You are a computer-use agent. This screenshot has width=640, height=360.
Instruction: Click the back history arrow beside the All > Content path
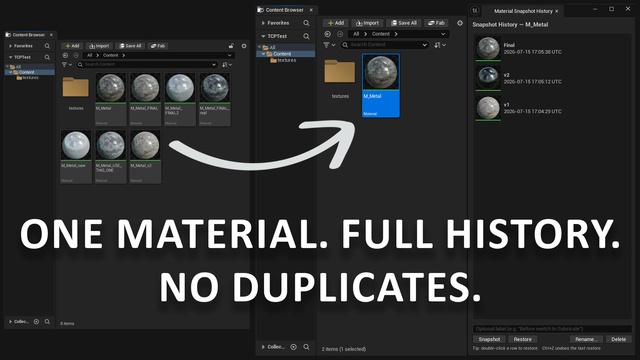(327, 34)
